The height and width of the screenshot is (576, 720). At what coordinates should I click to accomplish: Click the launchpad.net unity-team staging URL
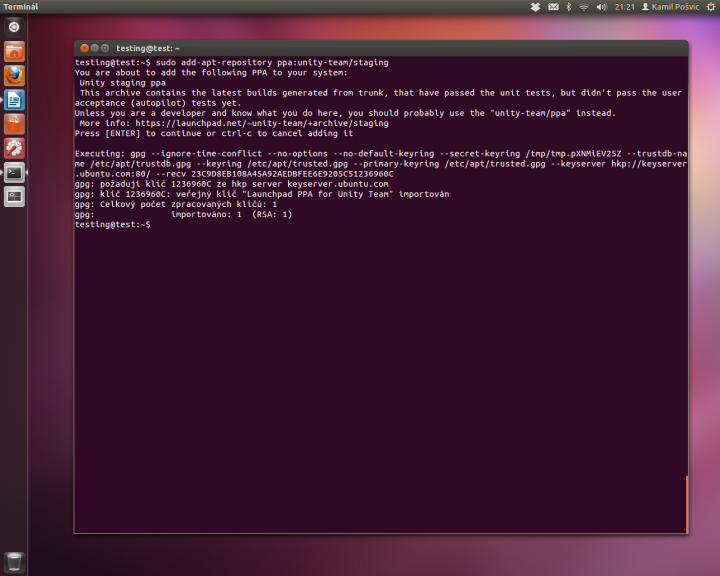coord(262,123)
